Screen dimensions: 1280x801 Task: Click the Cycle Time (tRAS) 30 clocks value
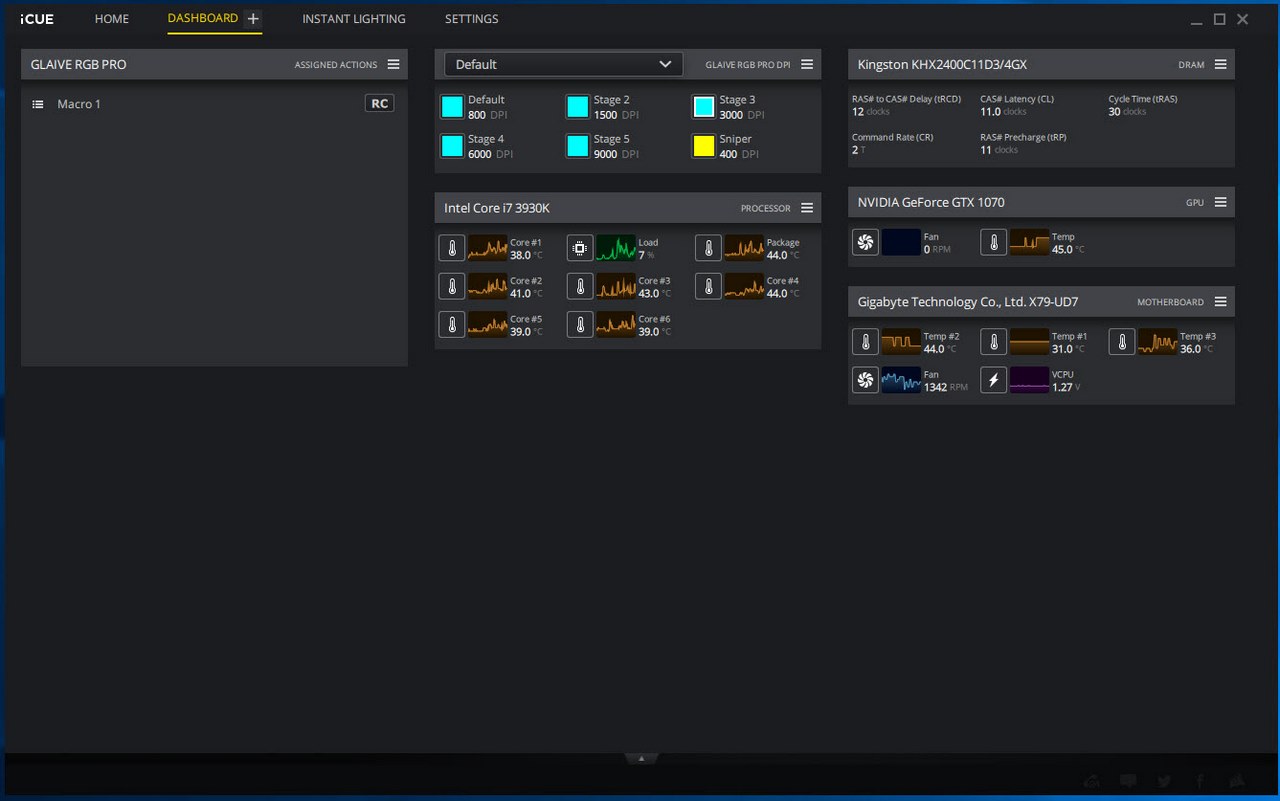(x=1127, y=112)
